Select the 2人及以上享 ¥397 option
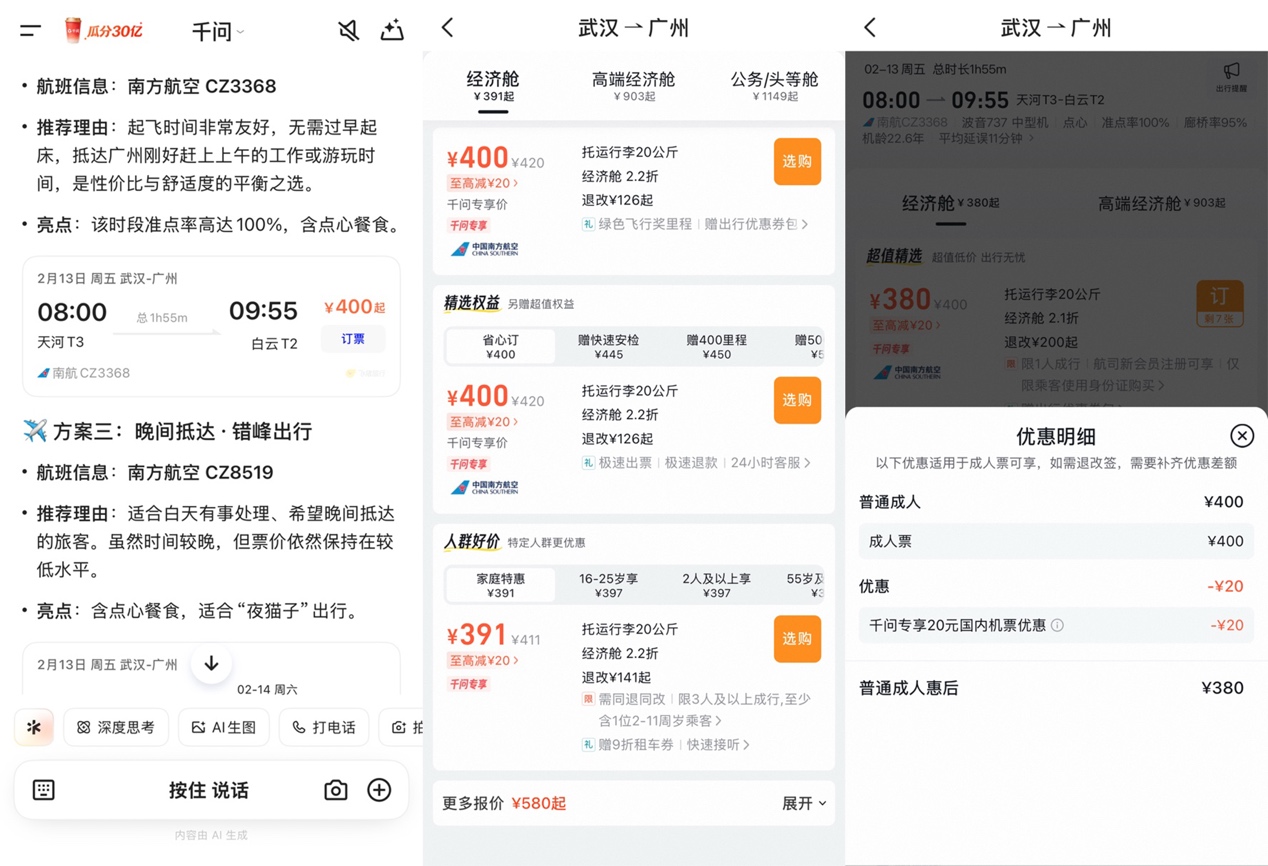The width and height of the screenshot is (1268, 866). [x=717, y=585]
